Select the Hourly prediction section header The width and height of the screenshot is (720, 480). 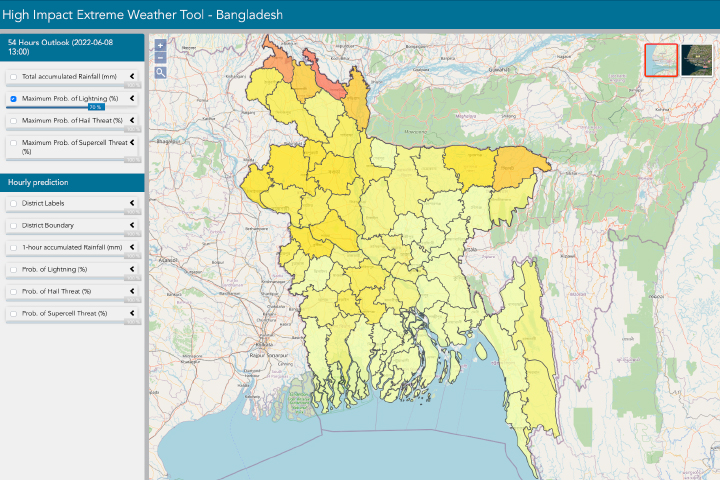pyautogui.click(x=72, y=182)
